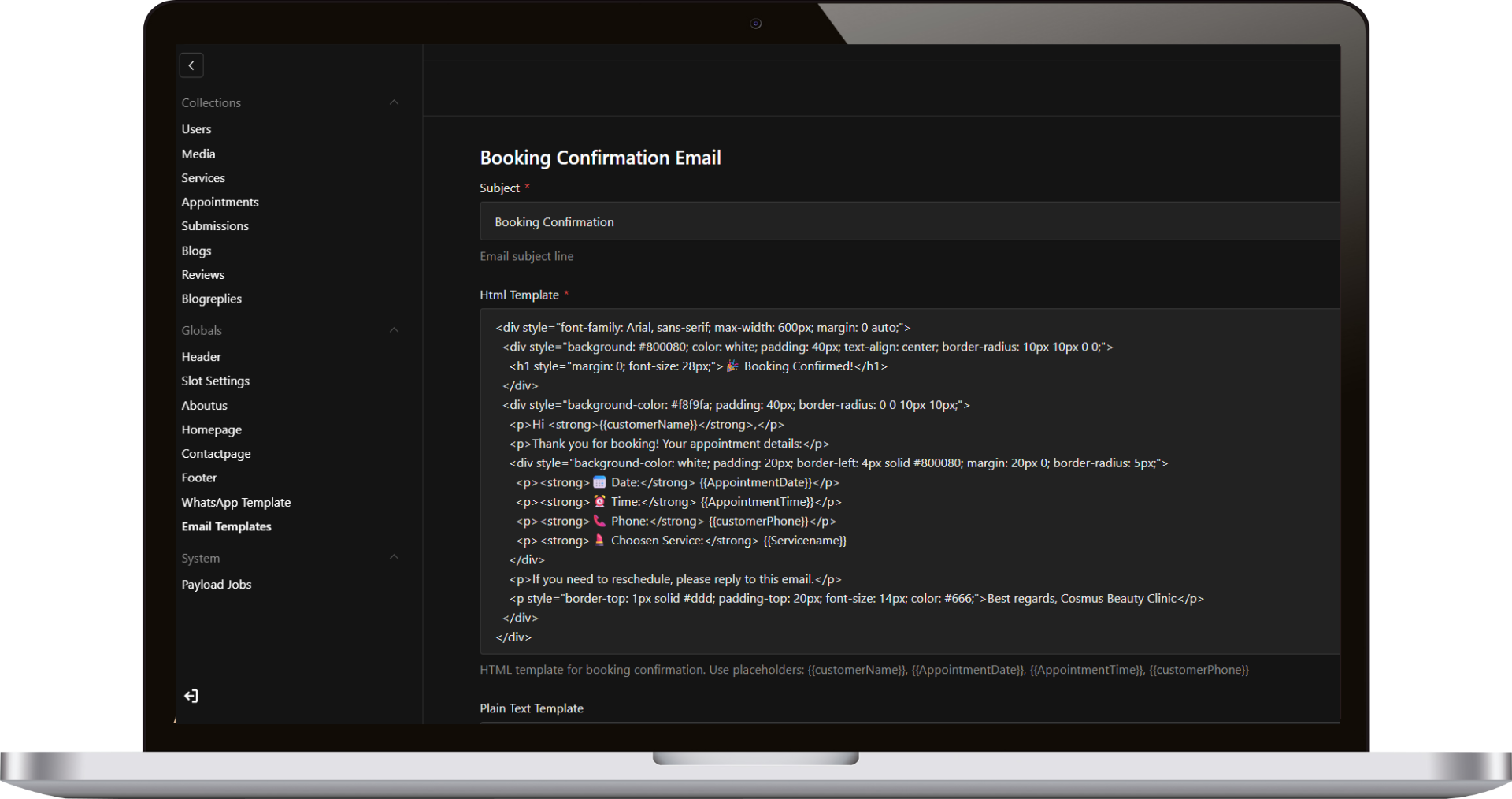1512x799 pixels.
Task: Open the Header global settings
Action: click(201, 356)
